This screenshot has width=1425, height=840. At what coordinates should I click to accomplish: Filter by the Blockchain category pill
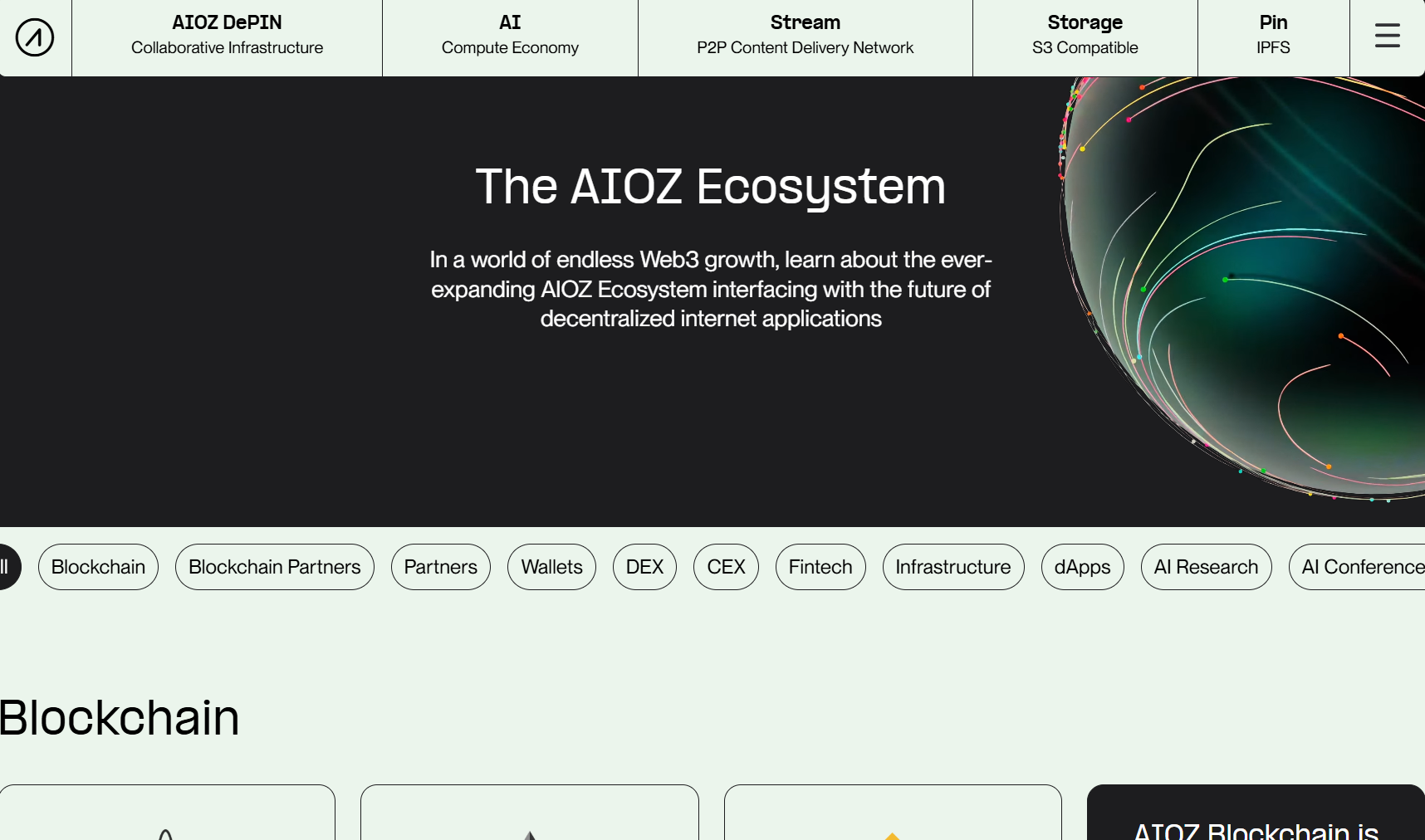point(98,567)
